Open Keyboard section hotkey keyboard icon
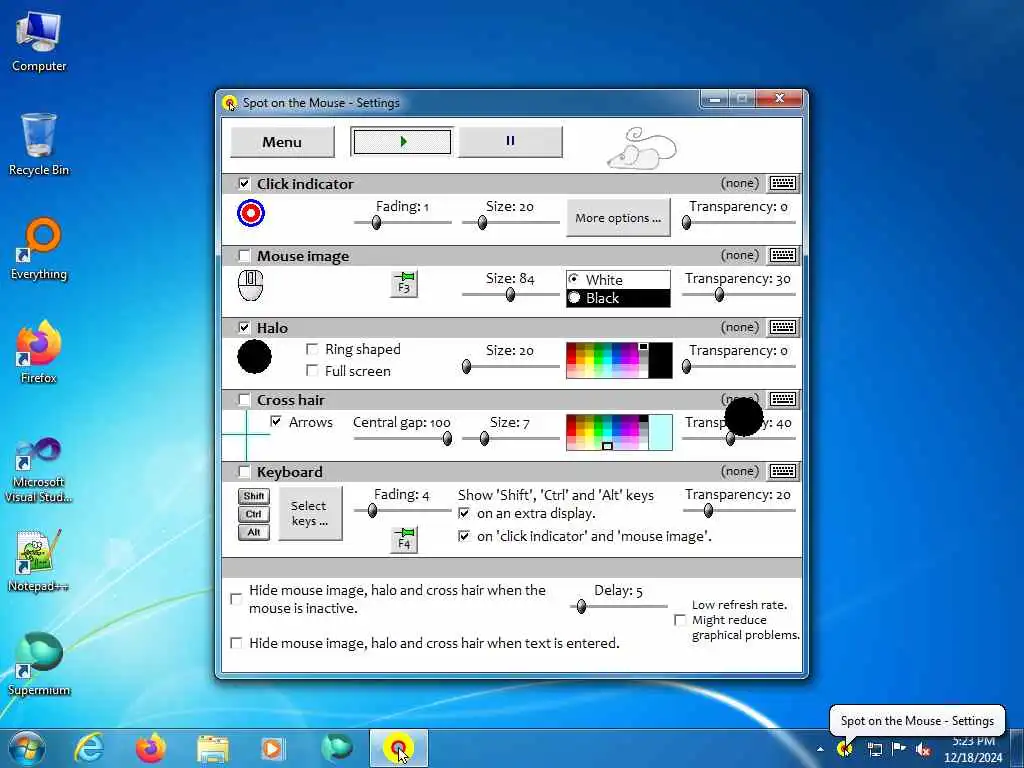Viewport: 1024px width, 768px height. (x=782, y=471)
